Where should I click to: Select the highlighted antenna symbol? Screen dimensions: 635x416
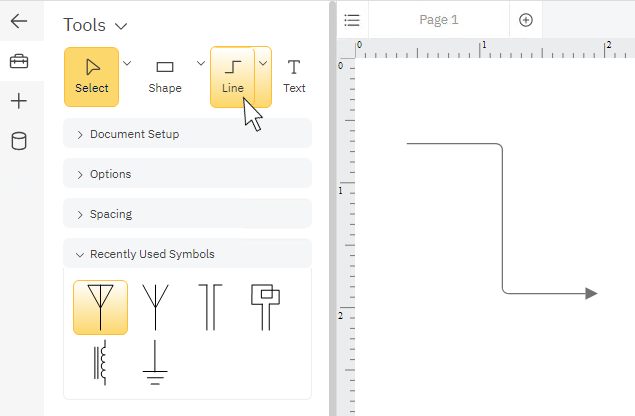pos(100,307)
